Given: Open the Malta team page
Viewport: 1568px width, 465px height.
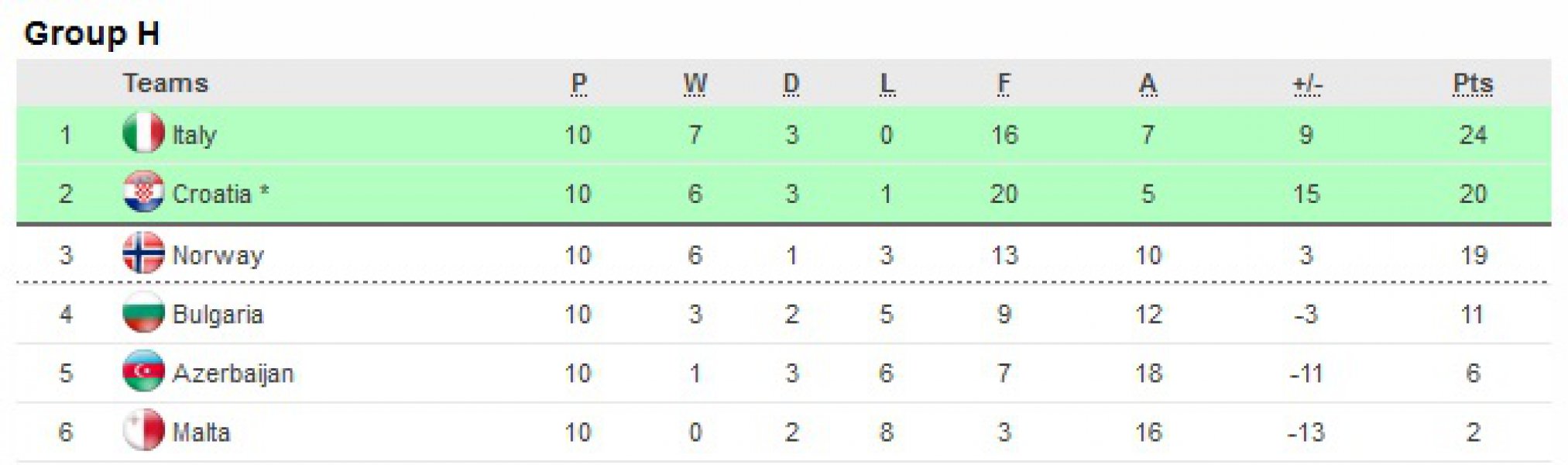Looking at the screenshot, I should (201, 432).
